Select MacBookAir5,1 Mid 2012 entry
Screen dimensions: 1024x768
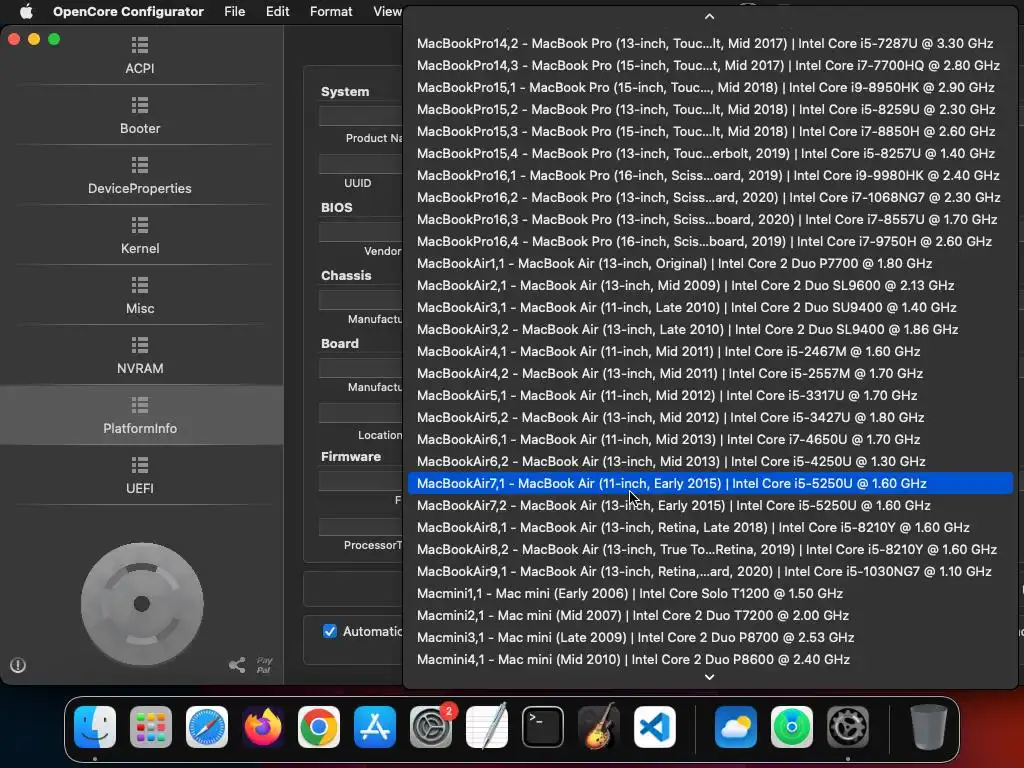710,395
